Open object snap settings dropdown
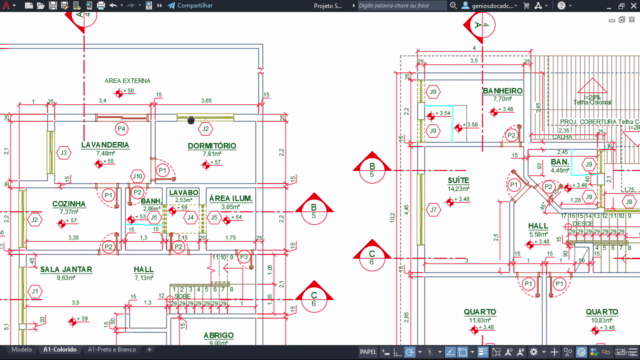The height and width of the screenshot is (360, 640). click(472, 352)
